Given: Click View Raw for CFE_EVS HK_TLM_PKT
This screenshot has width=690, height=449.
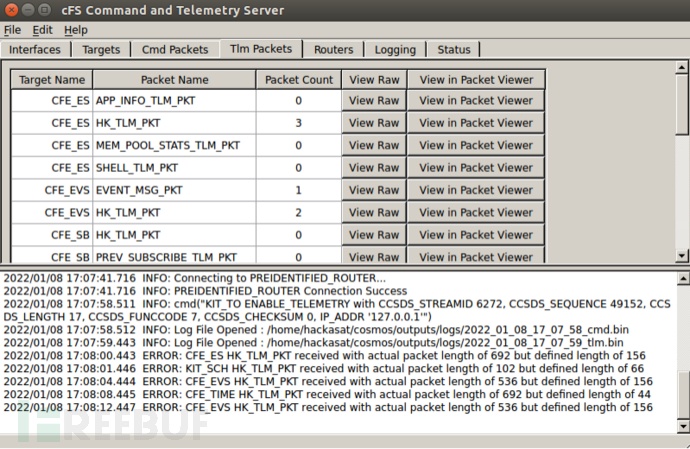Looking at the screenshot, I should click(x=374, y=213).
